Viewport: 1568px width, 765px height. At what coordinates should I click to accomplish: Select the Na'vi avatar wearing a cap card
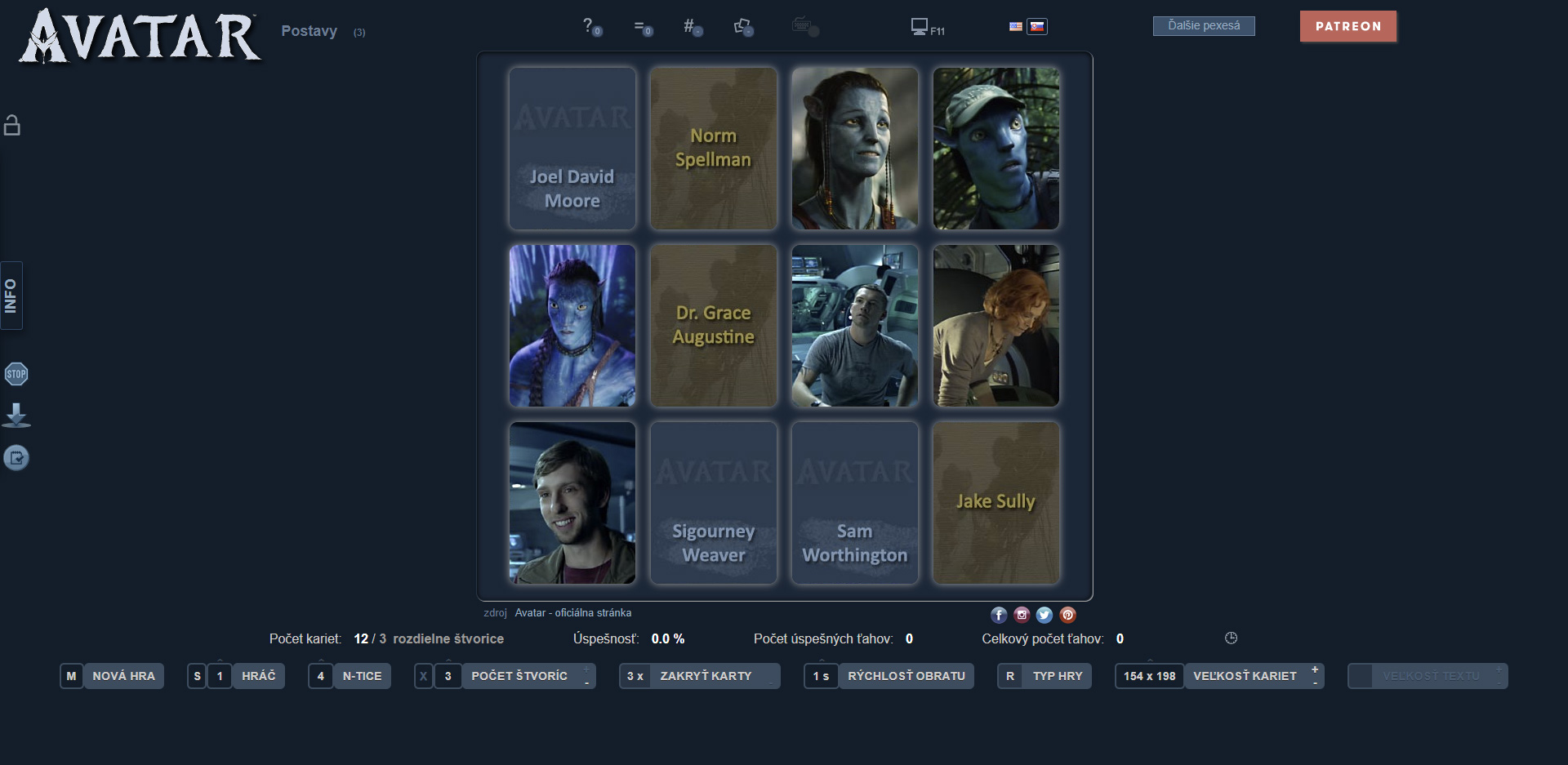pyautogui.click(x=996, y=149)
